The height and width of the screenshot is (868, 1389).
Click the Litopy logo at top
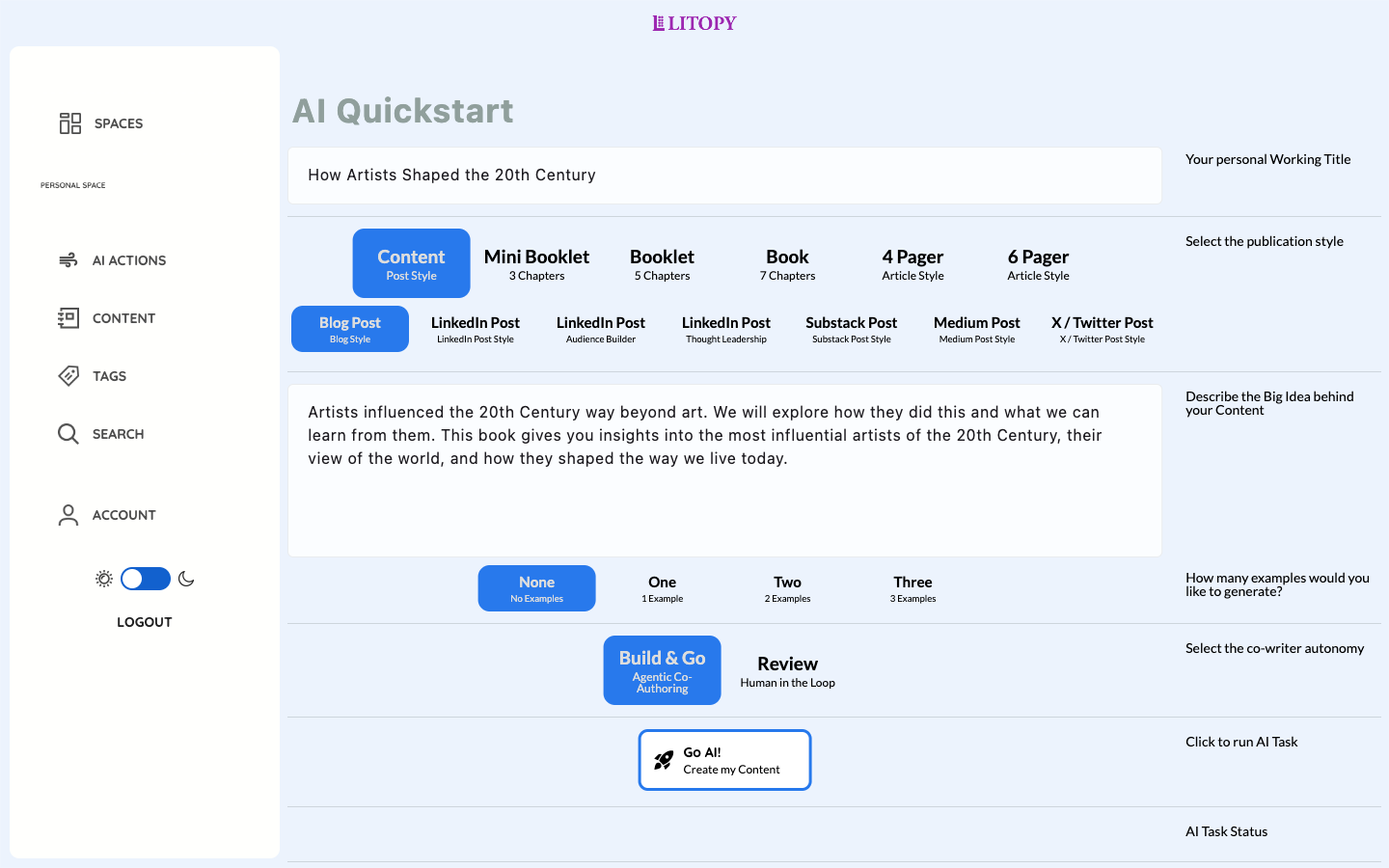pos(694,23)
